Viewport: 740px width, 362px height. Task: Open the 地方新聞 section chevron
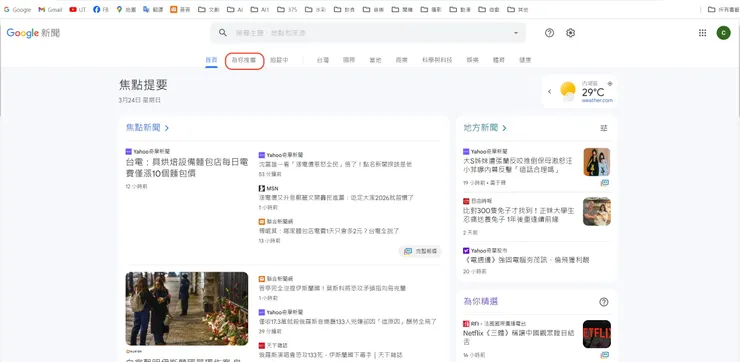tap(505, 128)
